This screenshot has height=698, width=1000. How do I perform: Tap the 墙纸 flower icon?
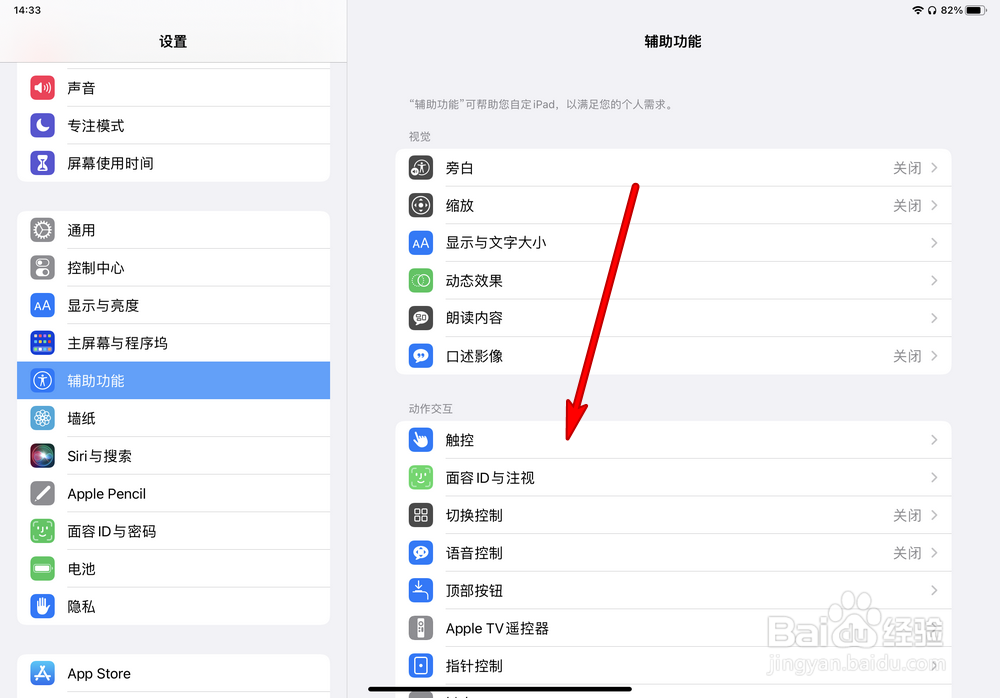click(42, 418)
